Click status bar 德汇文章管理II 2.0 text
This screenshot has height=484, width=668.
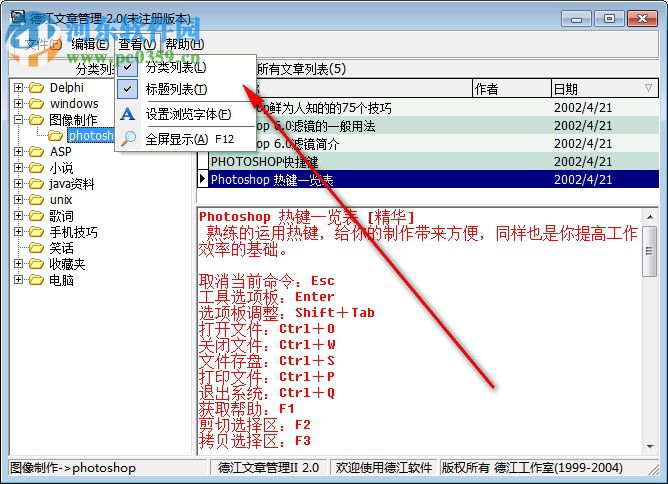[x=268, y=468]
